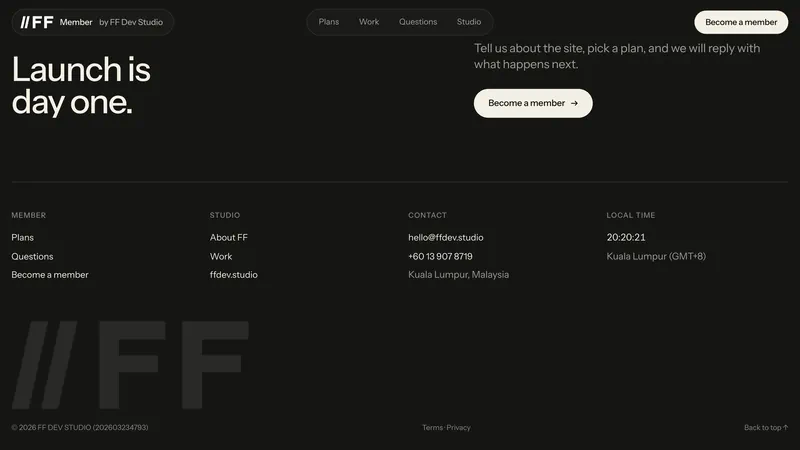Click the hello@ffdev.studio email link
The height and width of the screenshot is (450, 800).
pos(445,237)
